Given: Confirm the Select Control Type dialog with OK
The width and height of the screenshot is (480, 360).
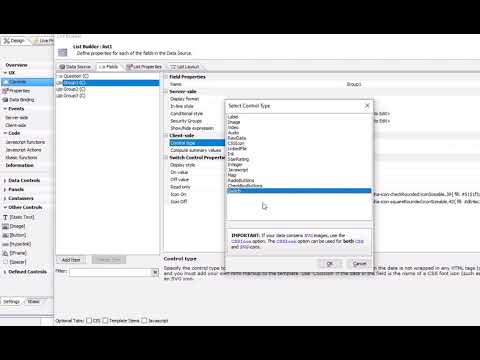Looking at the screenshot, I should point(329,264).
